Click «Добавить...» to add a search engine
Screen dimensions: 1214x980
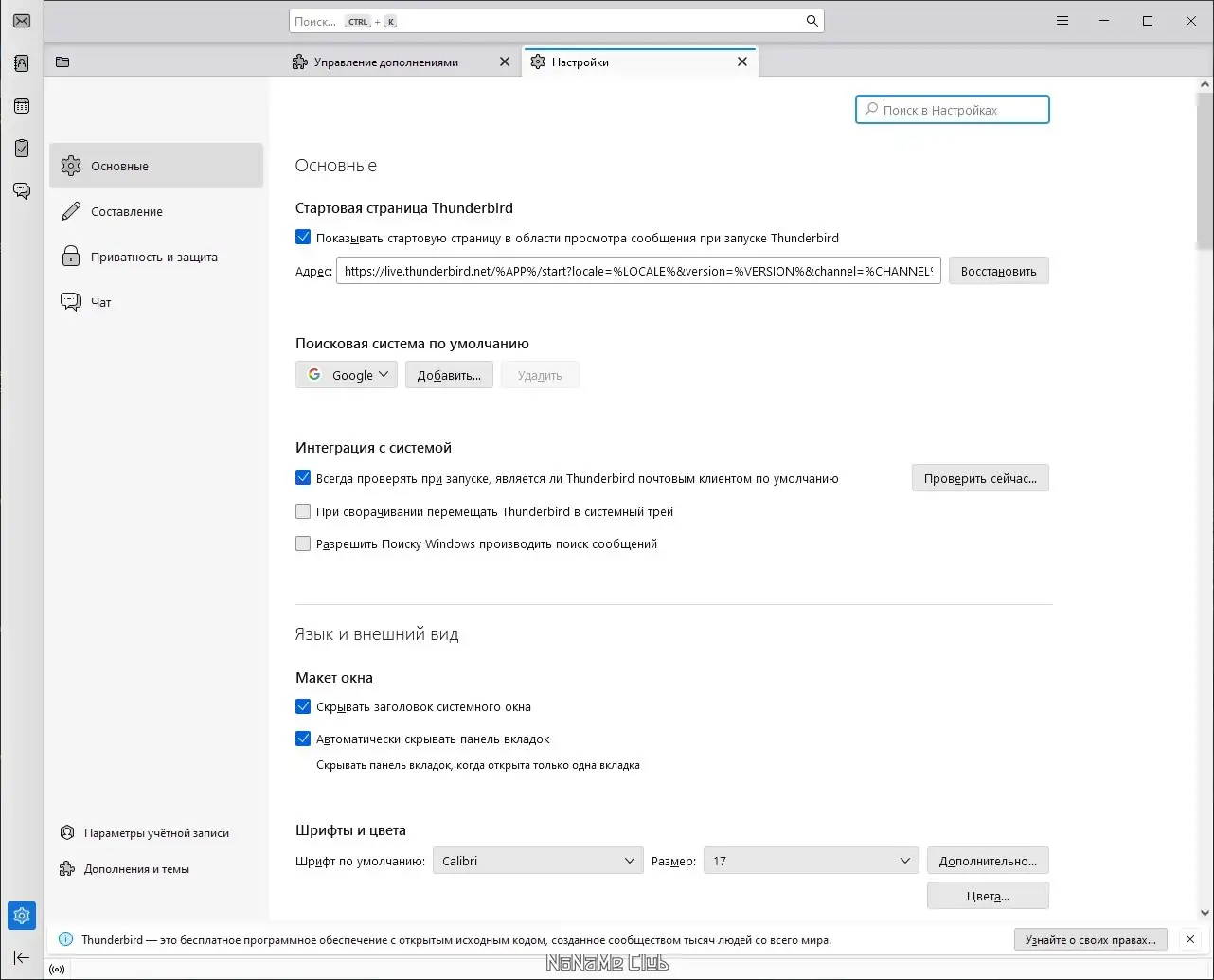click(x=449, y=375)
